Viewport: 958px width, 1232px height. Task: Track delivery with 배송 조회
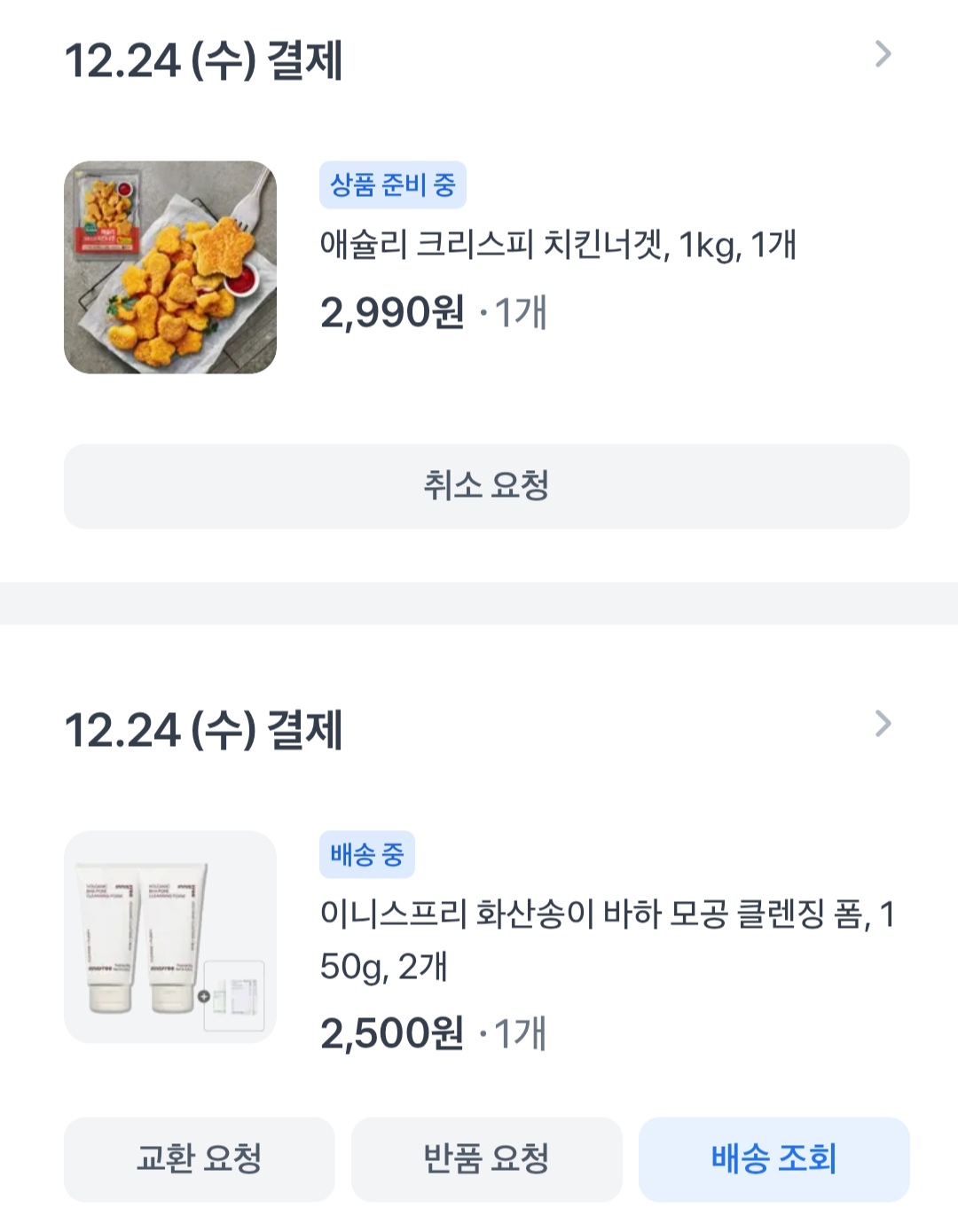coord(773,1158)
